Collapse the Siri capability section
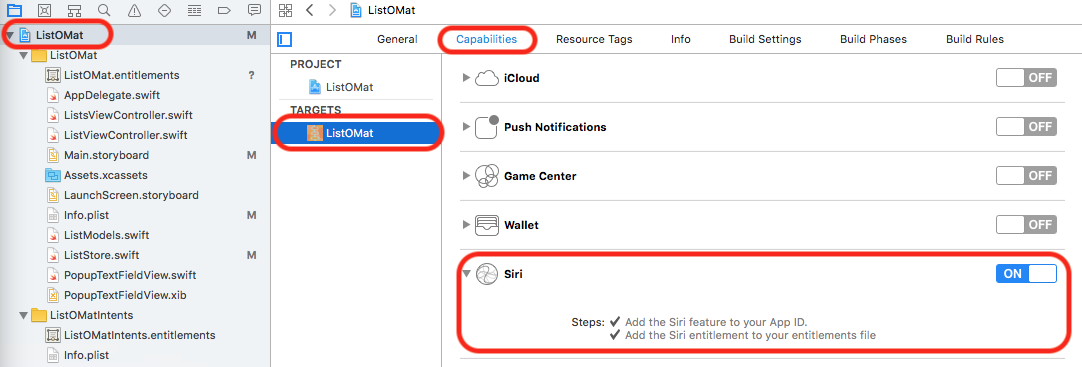Image resolution: width=1082 pixels, height=367 pixels. tap(466, 274)
